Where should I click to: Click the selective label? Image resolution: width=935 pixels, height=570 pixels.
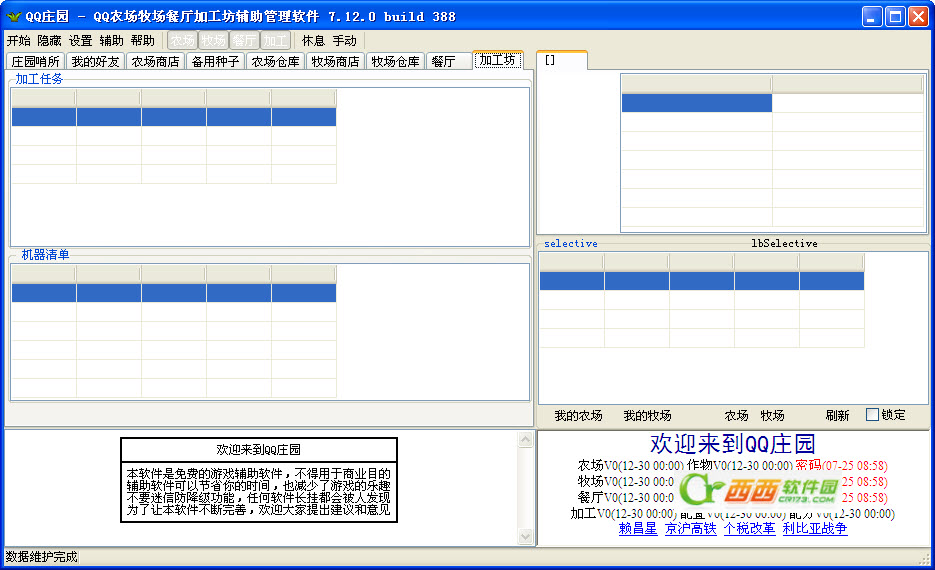point(571,243)
